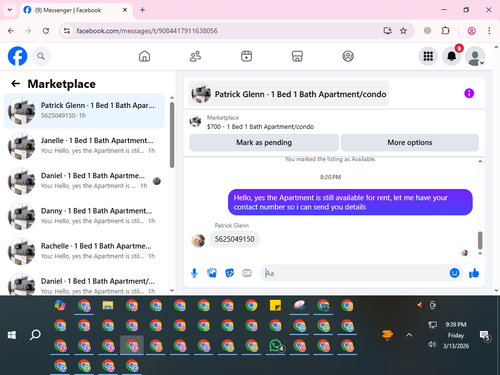
Task: Select Daniel chat with globe avatar indicator
Action: pos(84,181)
